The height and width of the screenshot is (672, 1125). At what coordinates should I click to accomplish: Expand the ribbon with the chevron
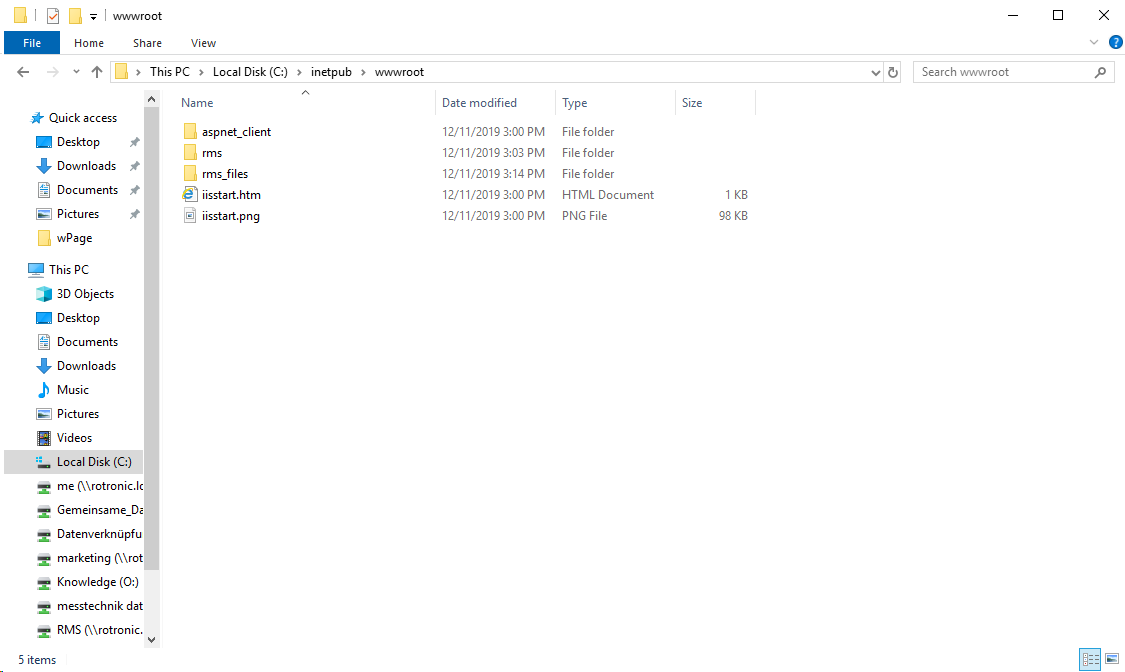(x=1093, y=42)
